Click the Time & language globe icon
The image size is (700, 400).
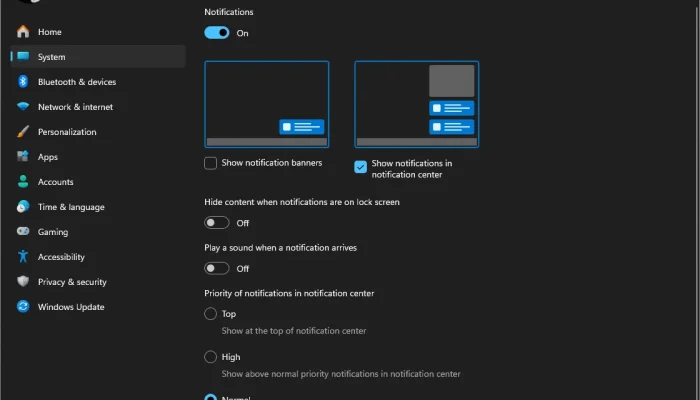[x=23, y=207]
